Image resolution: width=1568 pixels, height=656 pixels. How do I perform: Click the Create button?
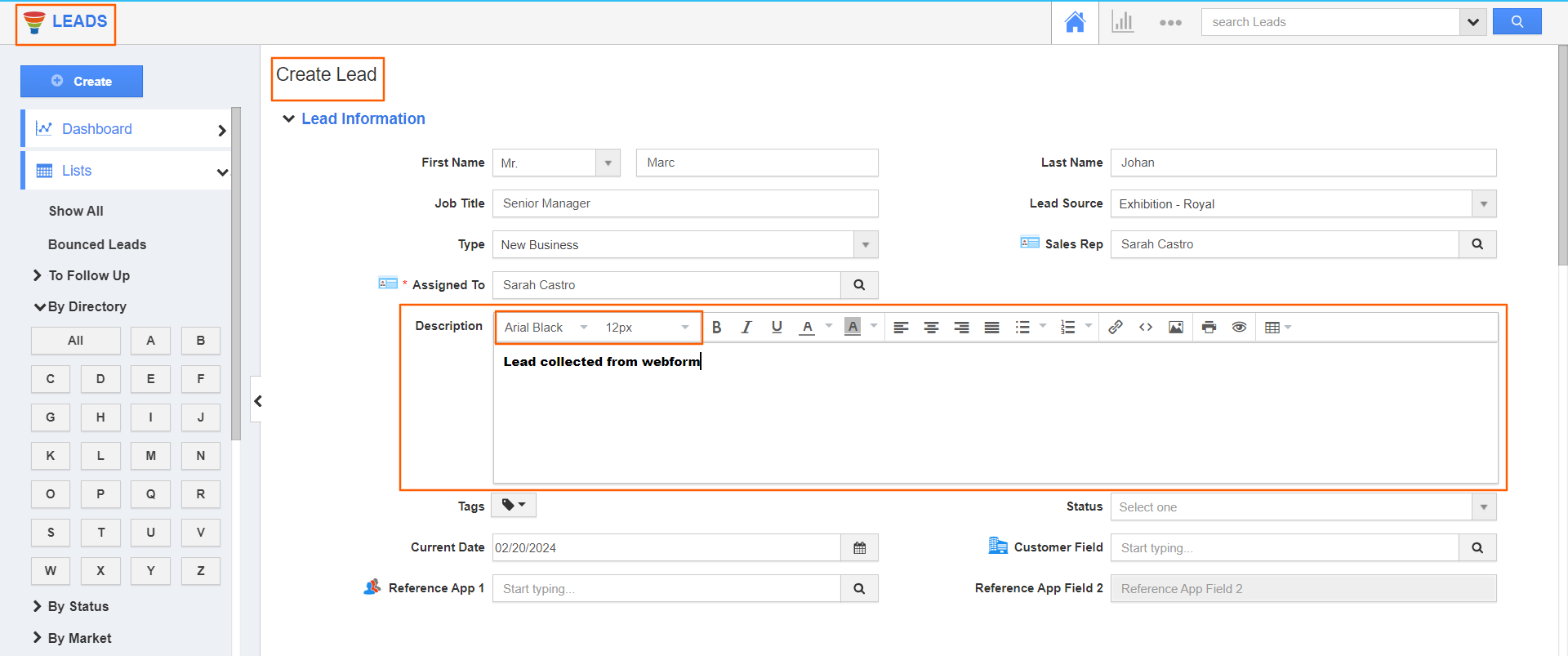coord(82,81)
